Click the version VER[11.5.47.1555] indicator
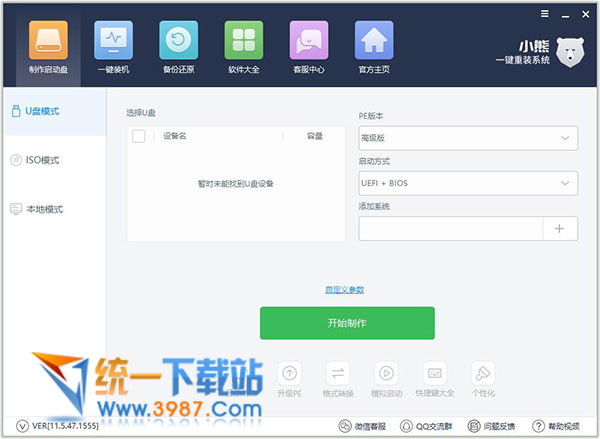Image resolution: width=600 pixels, height=439 pixels. point(57,426)
